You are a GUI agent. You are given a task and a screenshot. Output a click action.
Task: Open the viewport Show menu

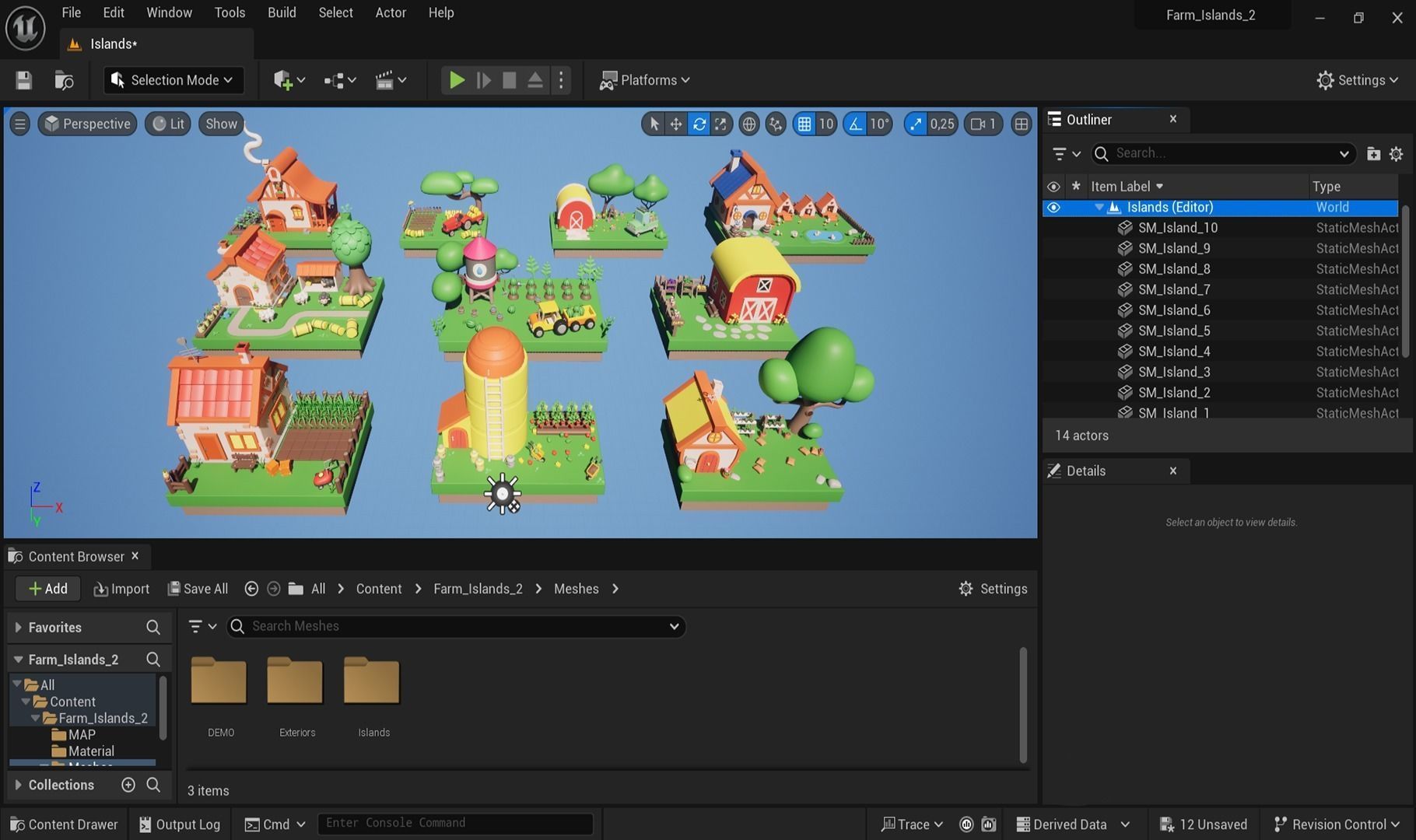pyautogui.click(x=221, y=124)
